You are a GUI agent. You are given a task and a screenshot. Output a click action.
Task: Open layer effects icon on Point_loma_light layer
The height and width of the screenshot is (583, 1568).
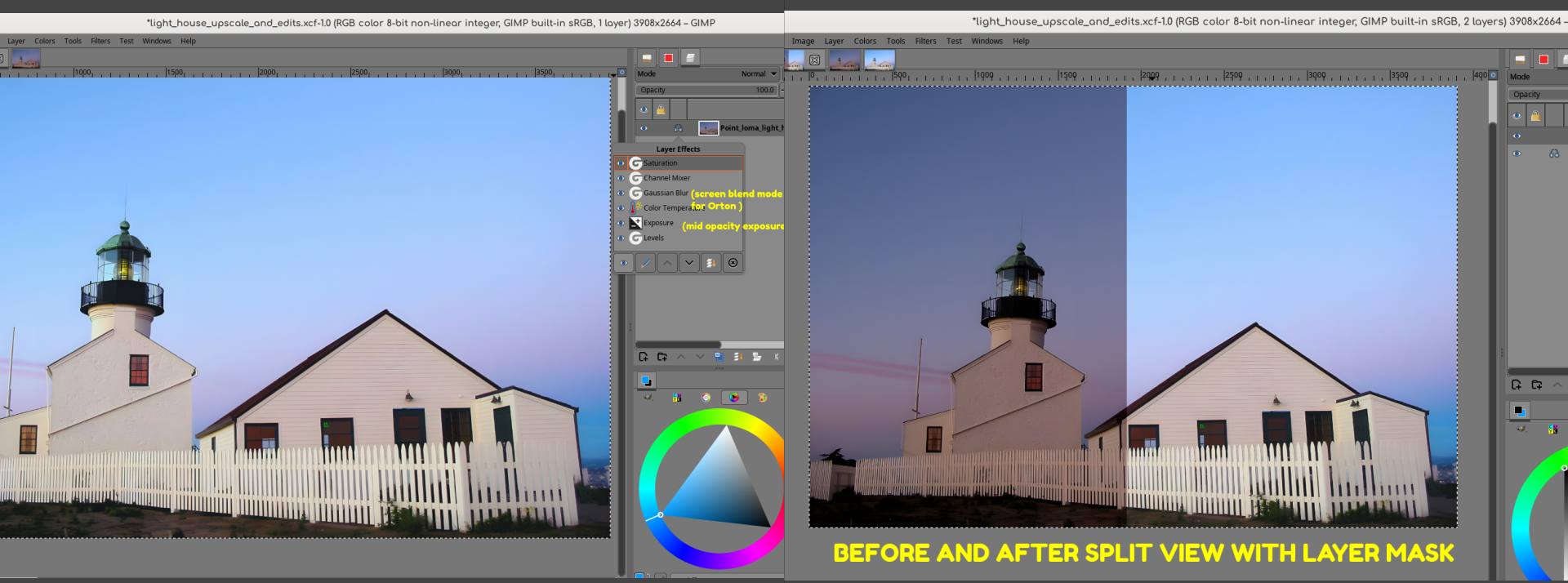tap(678, 128)
